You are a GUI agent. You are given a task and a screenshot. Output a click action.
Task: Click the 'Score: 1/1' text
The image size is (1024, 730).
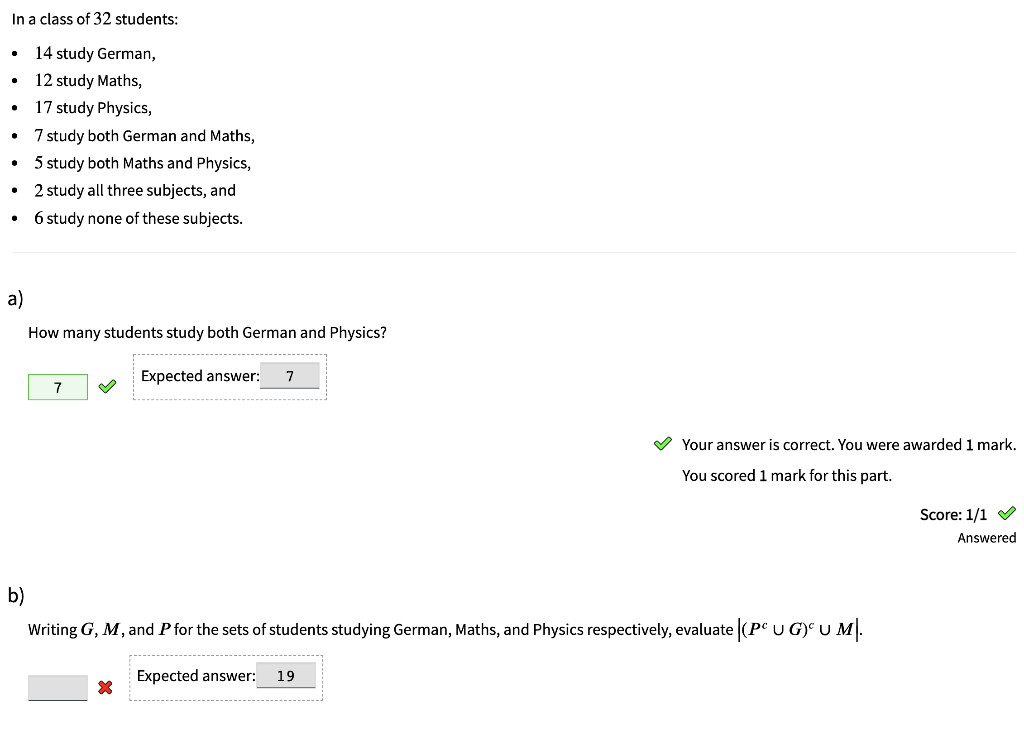[953, 515]
